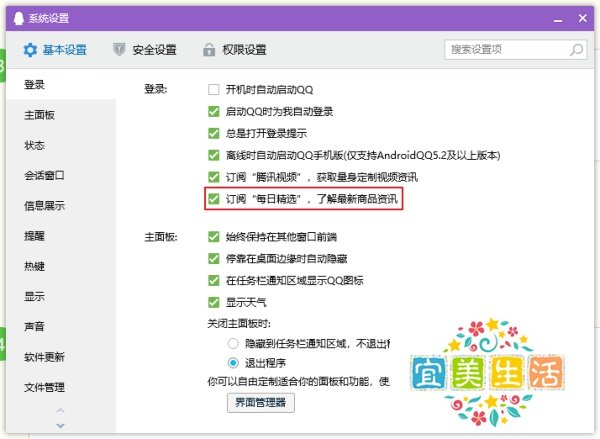Click the 系统设置 title text
This screenshot has height=439, width=600.
click(x=49, y=18)
